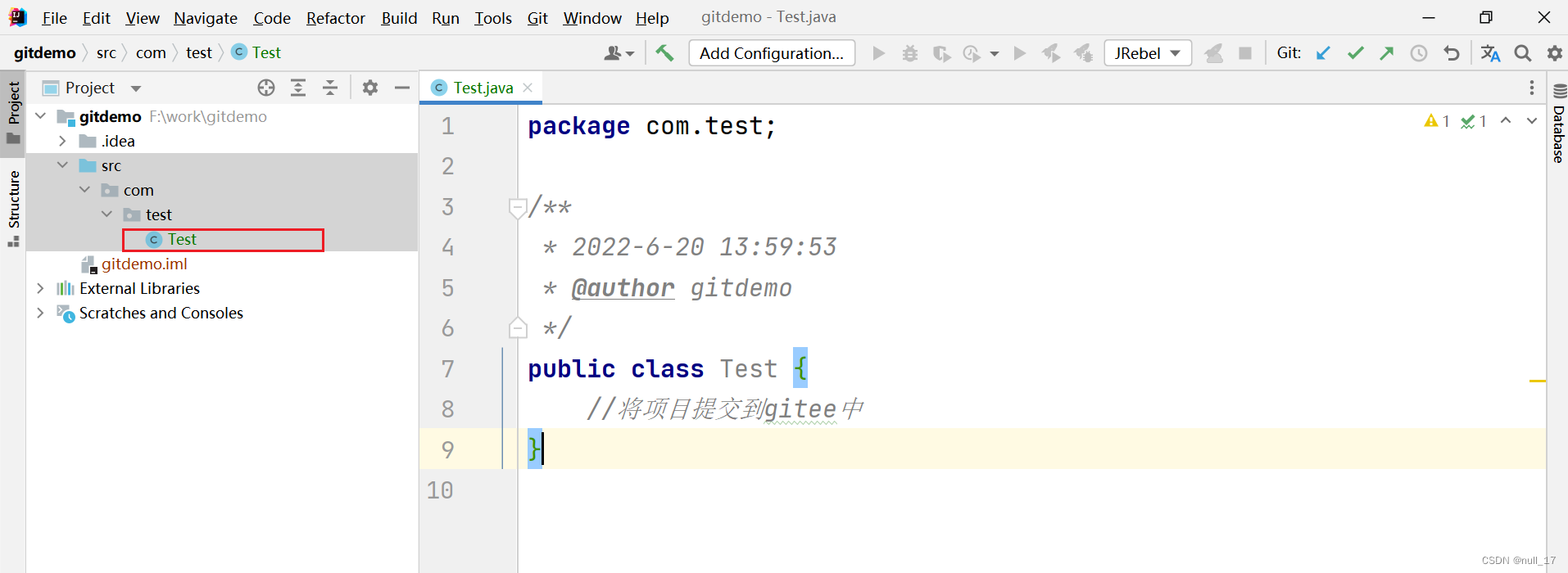The height and width of the screenshot is (573, 1568).
Task: Undo last action with the rollback arrow icon
Action: tap(1452, 52)
